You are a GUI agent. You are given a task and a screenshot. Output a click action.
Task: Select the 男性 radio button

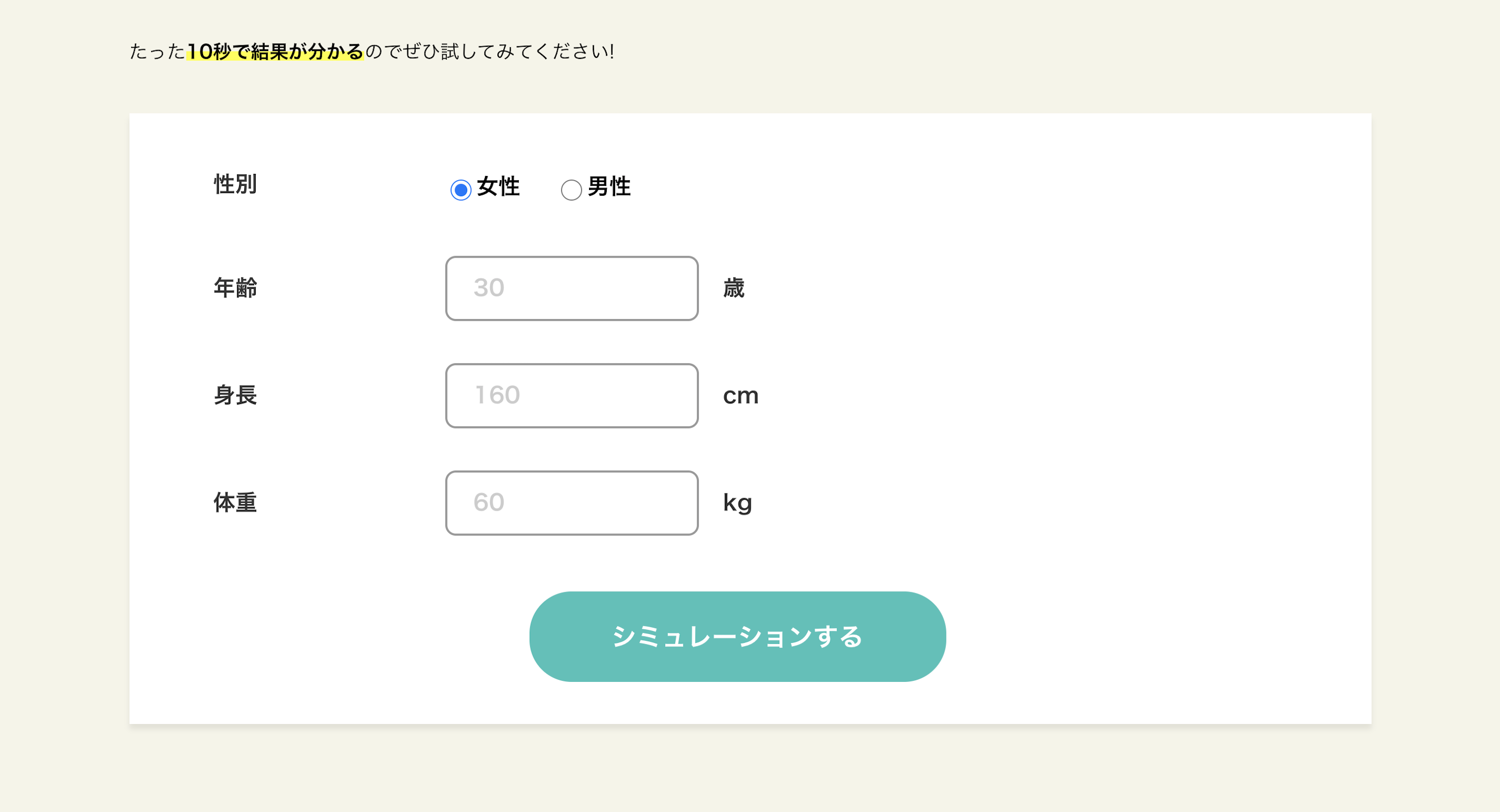(x=571, y=190)
